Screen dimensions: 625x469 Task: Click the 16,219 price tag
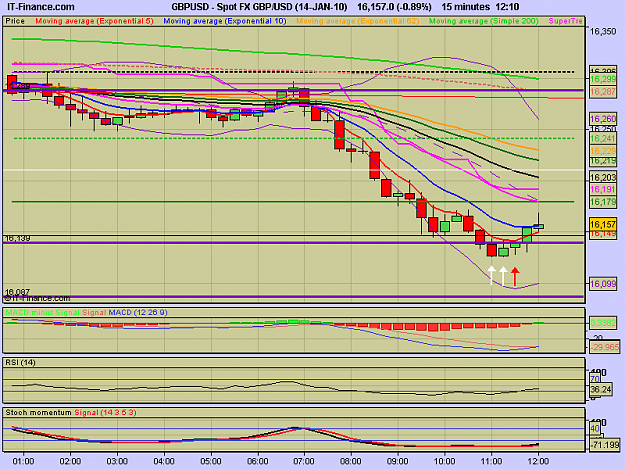[603, 161]
